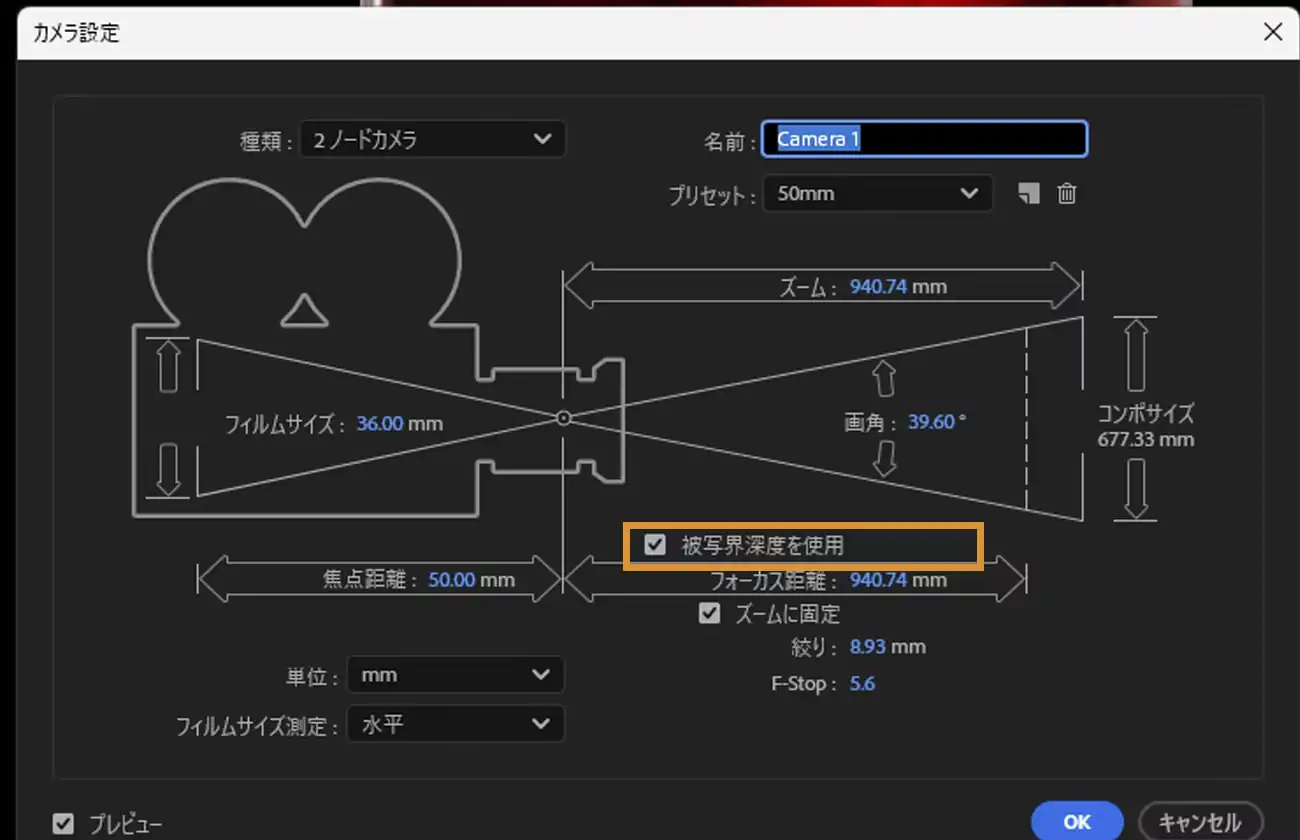Open the 単位 units dropdown showing mm
This screenshot has width=1300, height=840.
click(455, 675)
